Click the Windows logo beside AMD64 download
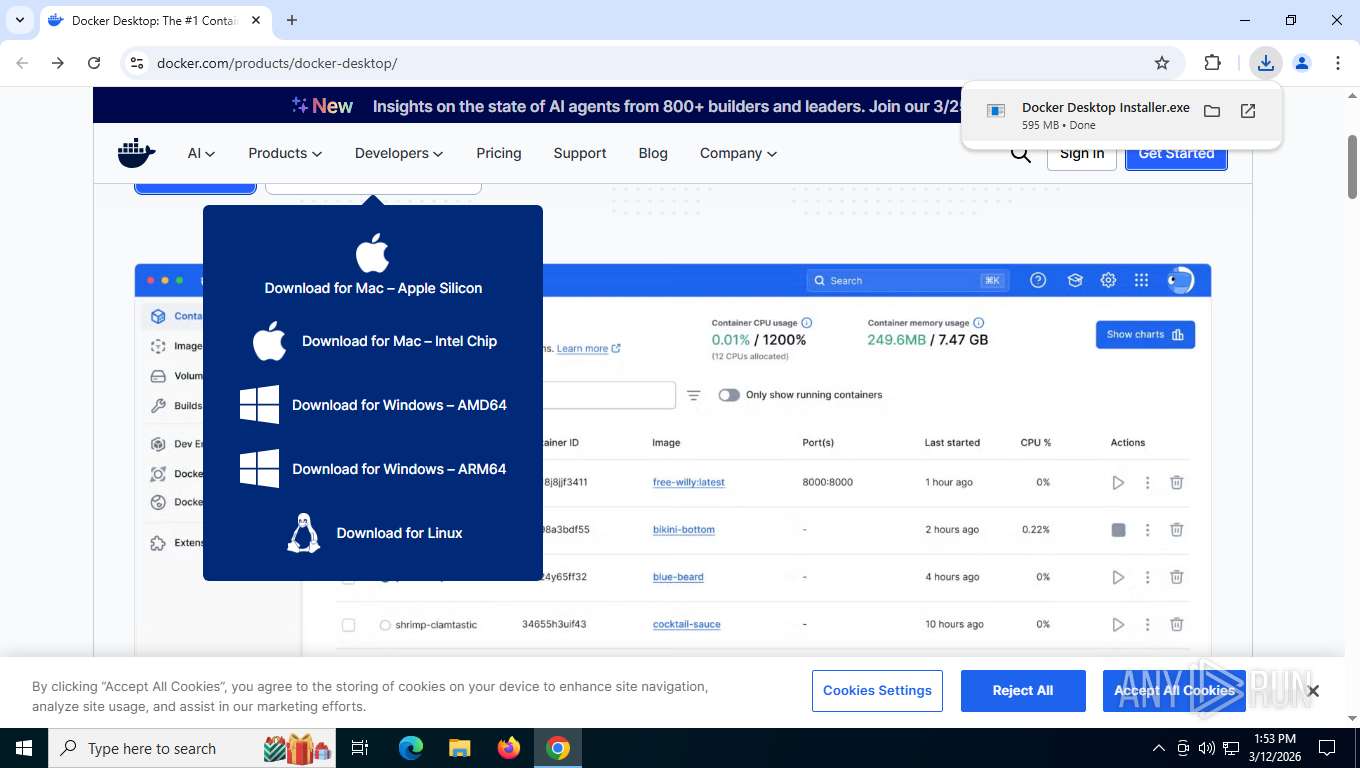 (259, 405)
